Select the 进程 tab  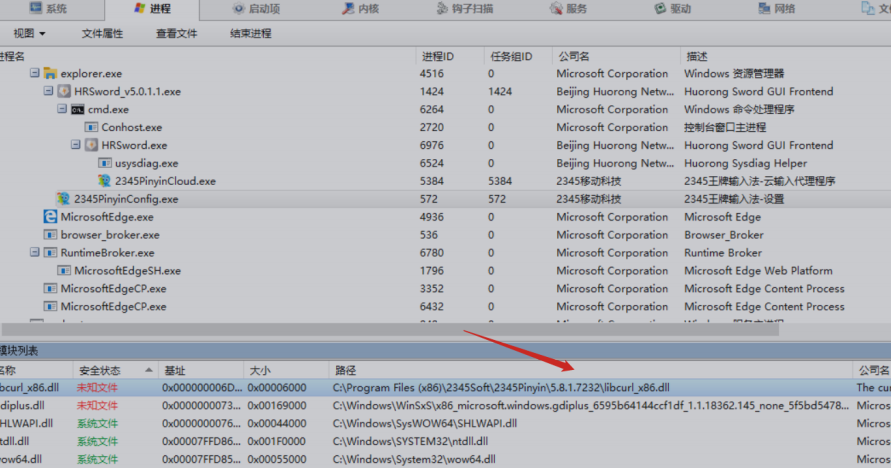pos(152,9)
